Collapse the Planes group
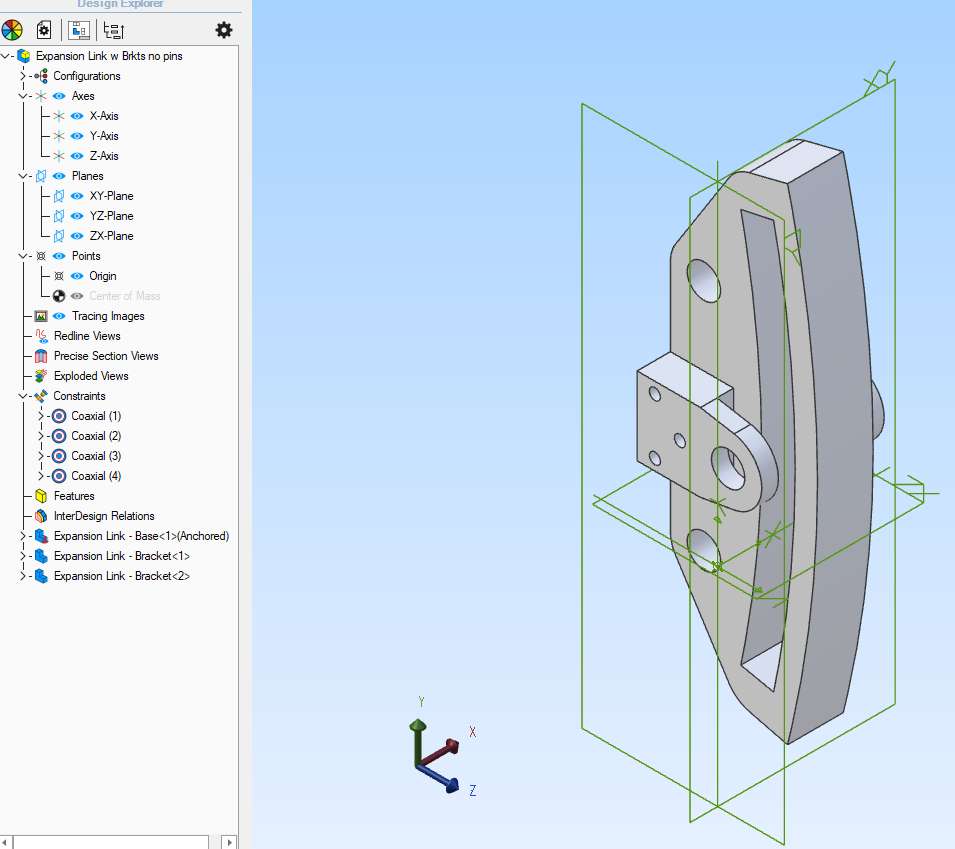 [23, 176]
